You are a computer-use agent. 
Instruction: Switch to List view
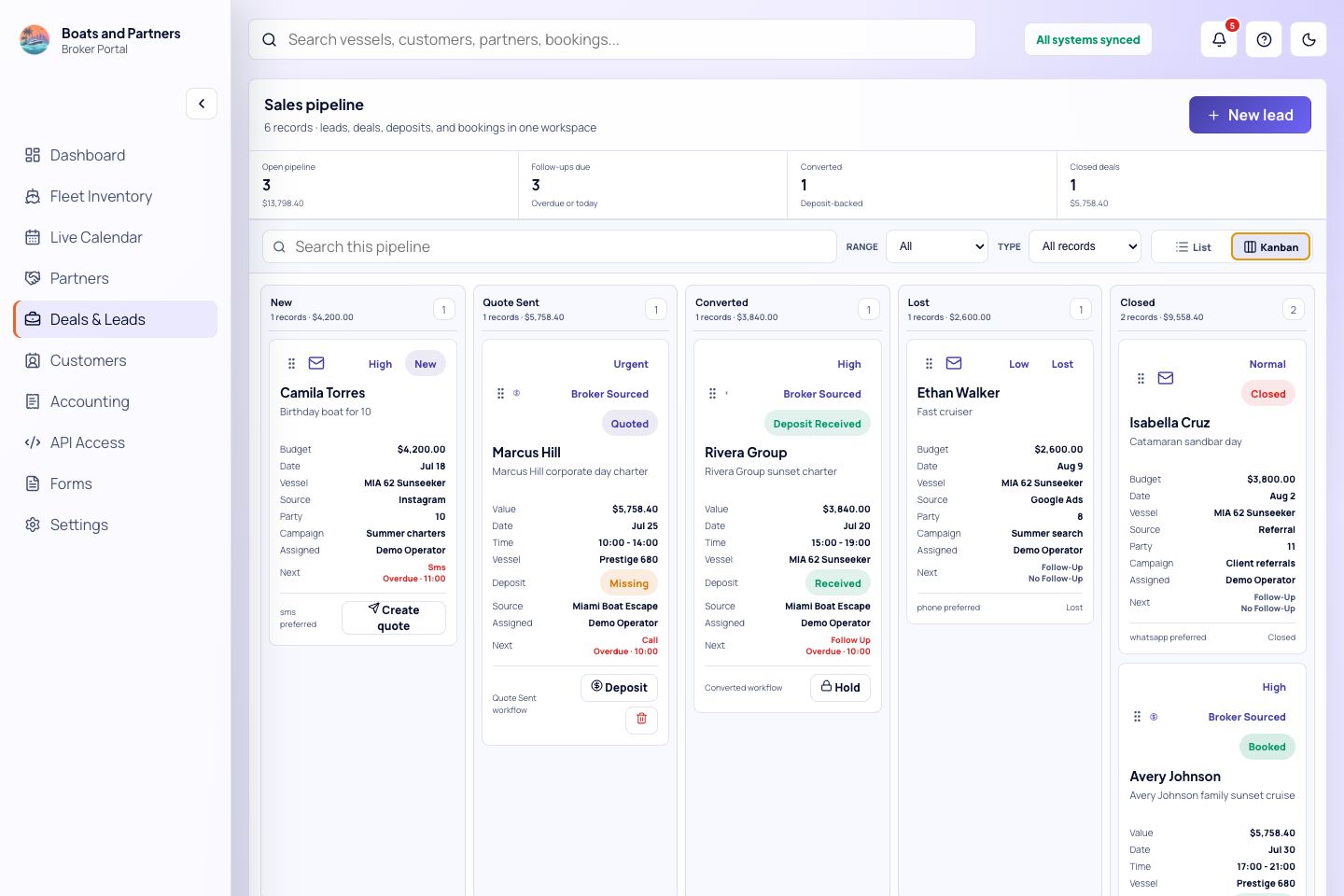[x=1193, y=246]
